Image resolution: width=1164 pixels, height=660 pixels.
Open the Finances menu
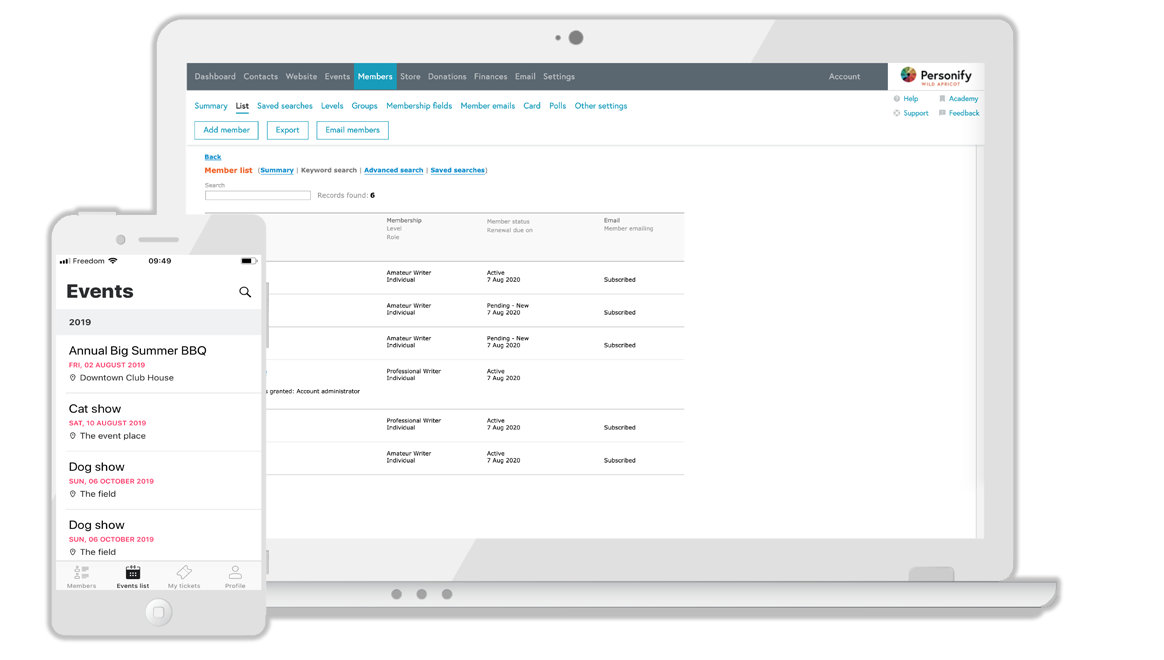tap(491, 76)
